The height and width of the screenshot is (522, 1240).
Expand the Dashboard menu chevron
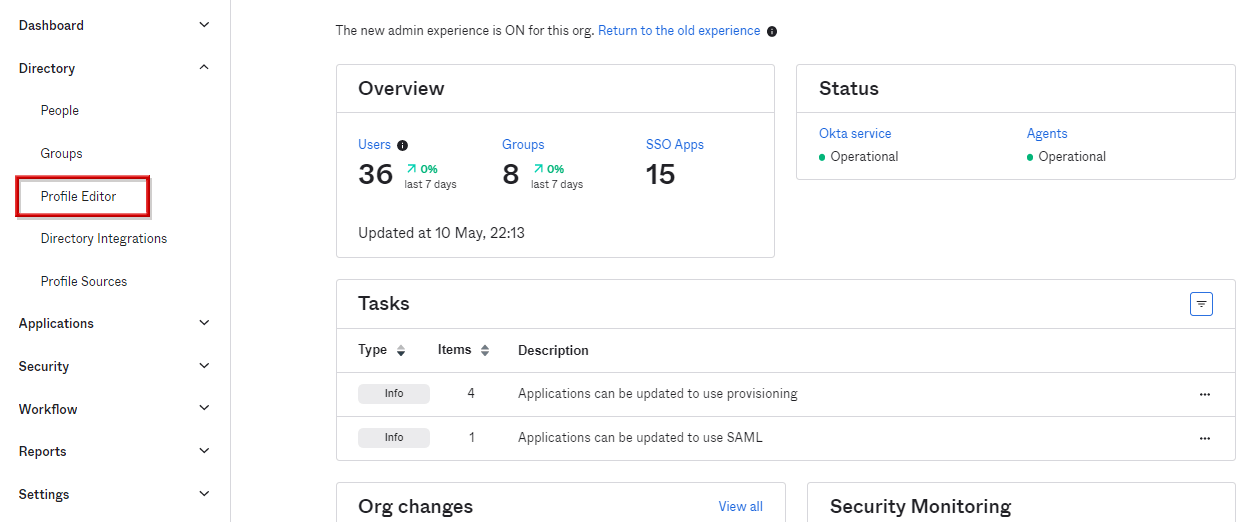click(x=204, y=25)
